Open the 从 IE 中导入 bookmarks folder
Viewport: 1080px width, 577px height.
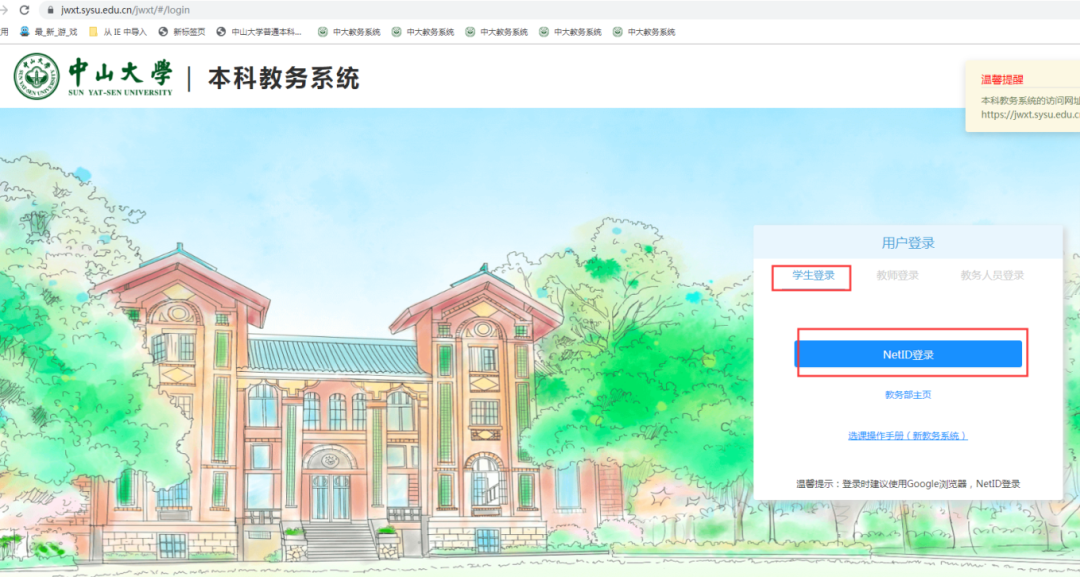pos(118,32)
